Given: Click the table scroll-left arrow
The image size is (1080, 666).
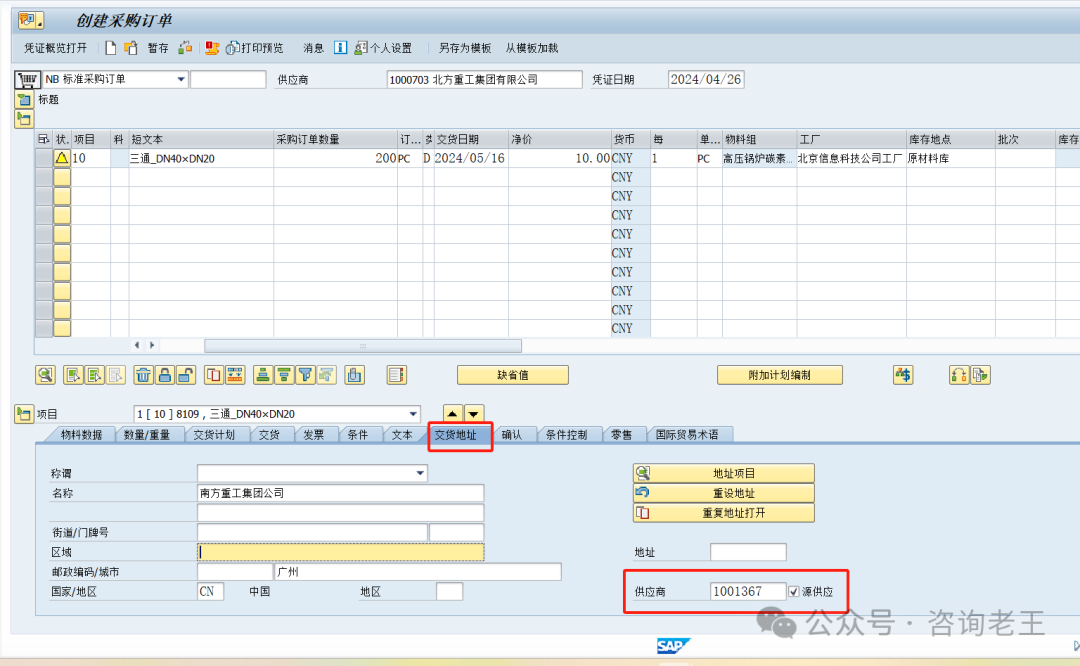Looking at the screenshot, I should click(137, 345).
